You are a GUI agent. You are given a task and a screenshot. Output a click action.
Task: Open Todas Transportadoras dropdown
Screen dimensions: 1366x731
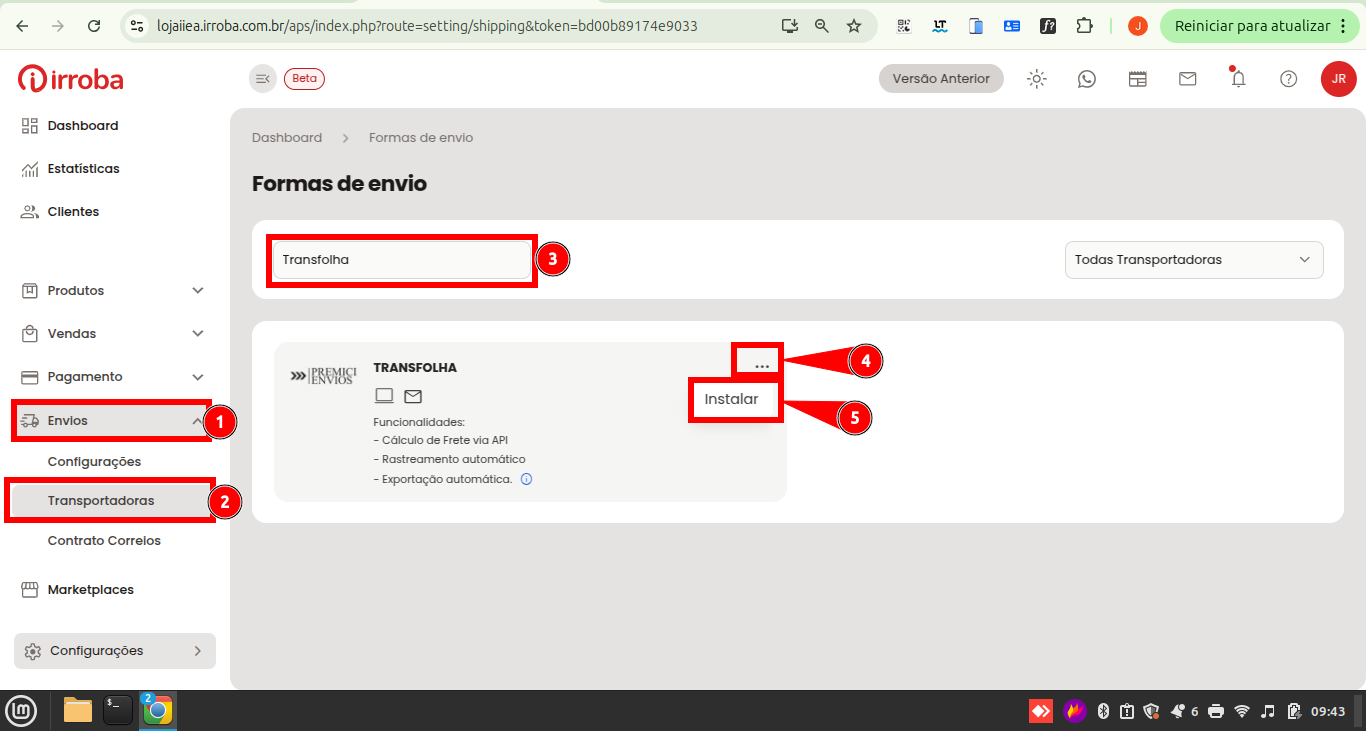pyautogui.click(x=1194, y=260)
